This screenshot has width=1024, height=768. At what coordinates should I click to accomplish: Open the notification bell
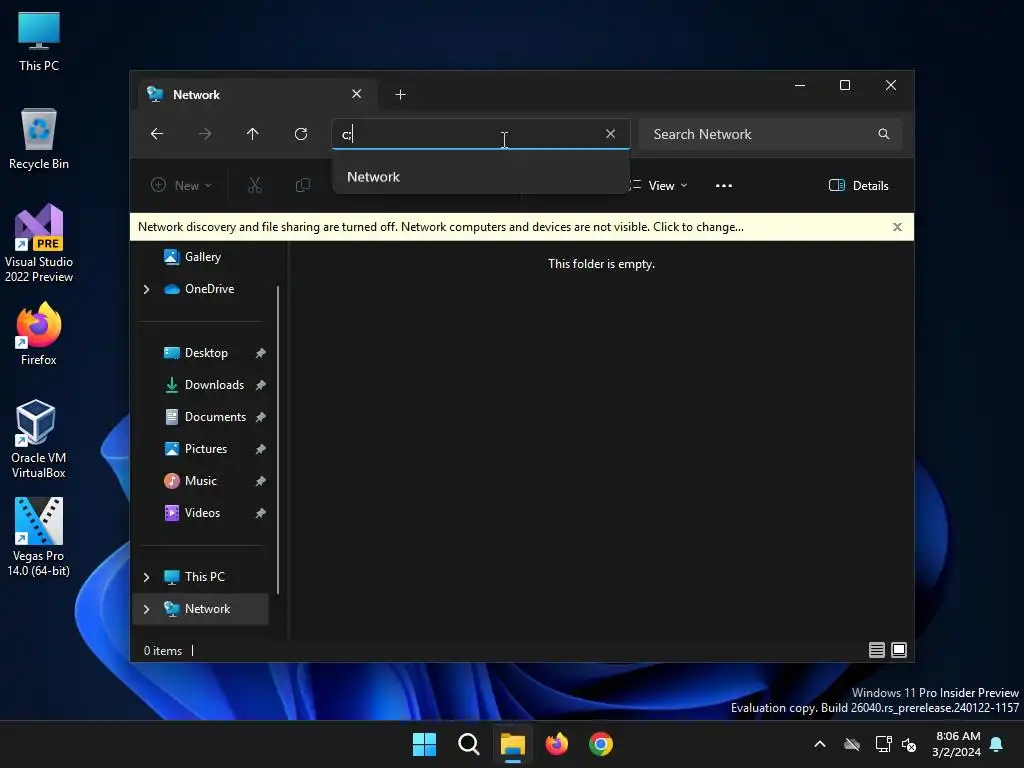point(997,744)
